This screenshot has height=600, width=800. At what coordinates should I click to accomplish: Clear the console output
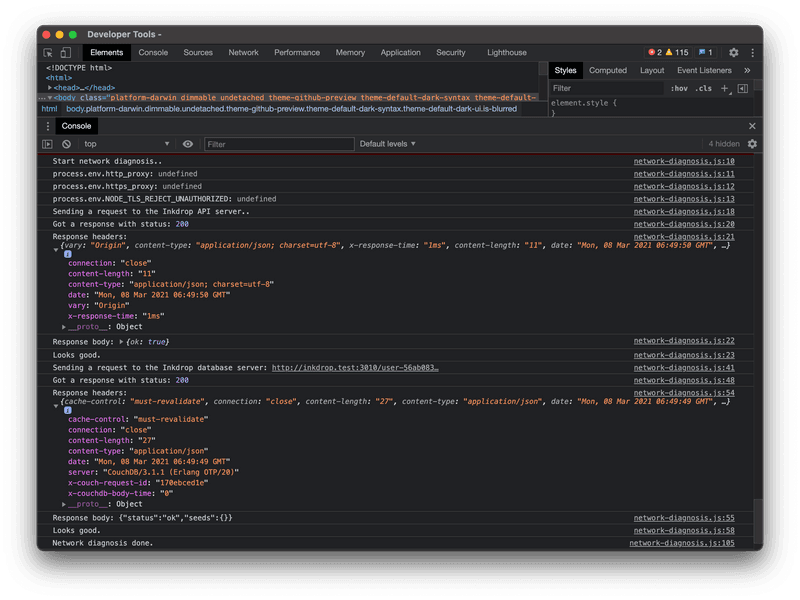(x=66, y=144)
